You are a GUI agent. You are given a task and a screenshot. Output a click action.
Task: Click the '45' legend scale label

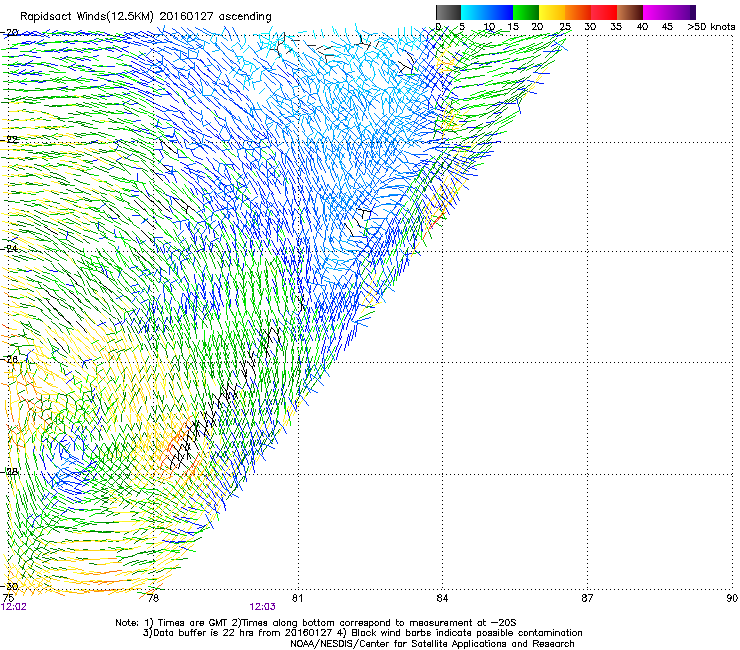[x=667, y=27]
